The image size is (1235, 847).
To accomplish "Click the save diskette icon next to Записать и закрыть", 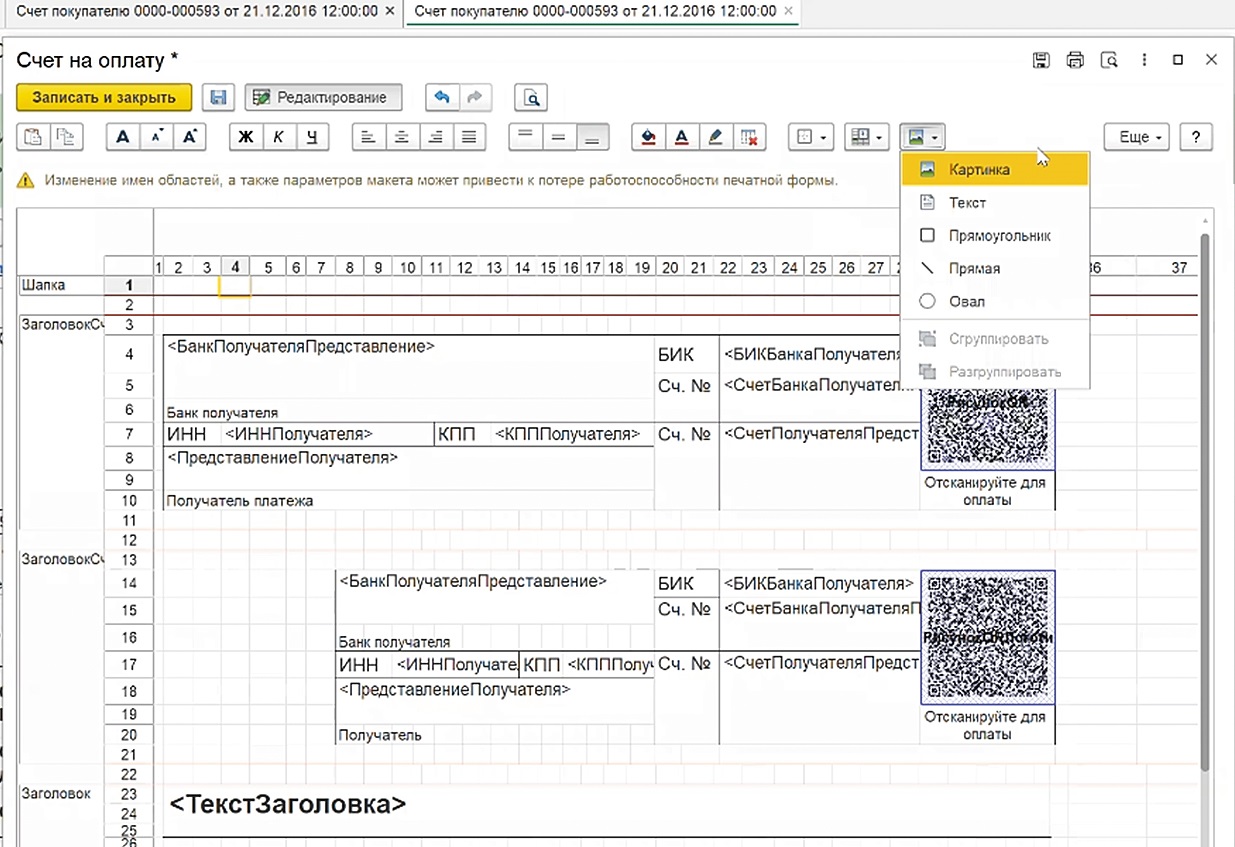I will tap(218, 97).
